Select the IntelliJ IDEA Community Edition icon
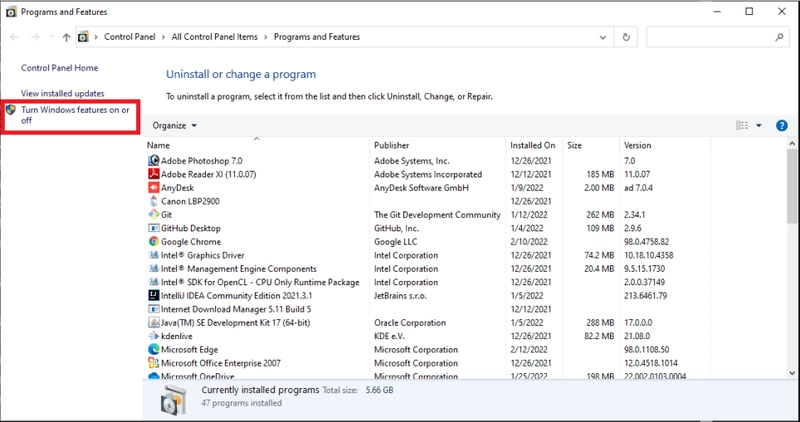Screen dimensions: 800x422 154,295
